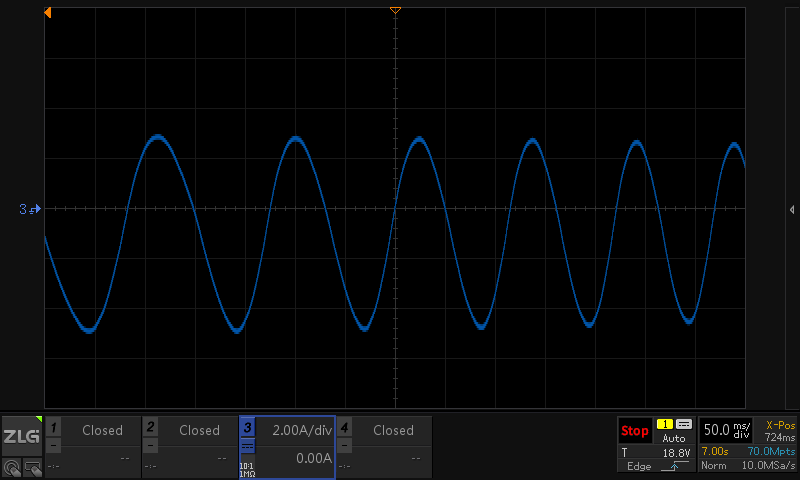This screenshot has height=480, width=800.
Task: Open the Edge trigger type menu
Action: click(638, 466)
